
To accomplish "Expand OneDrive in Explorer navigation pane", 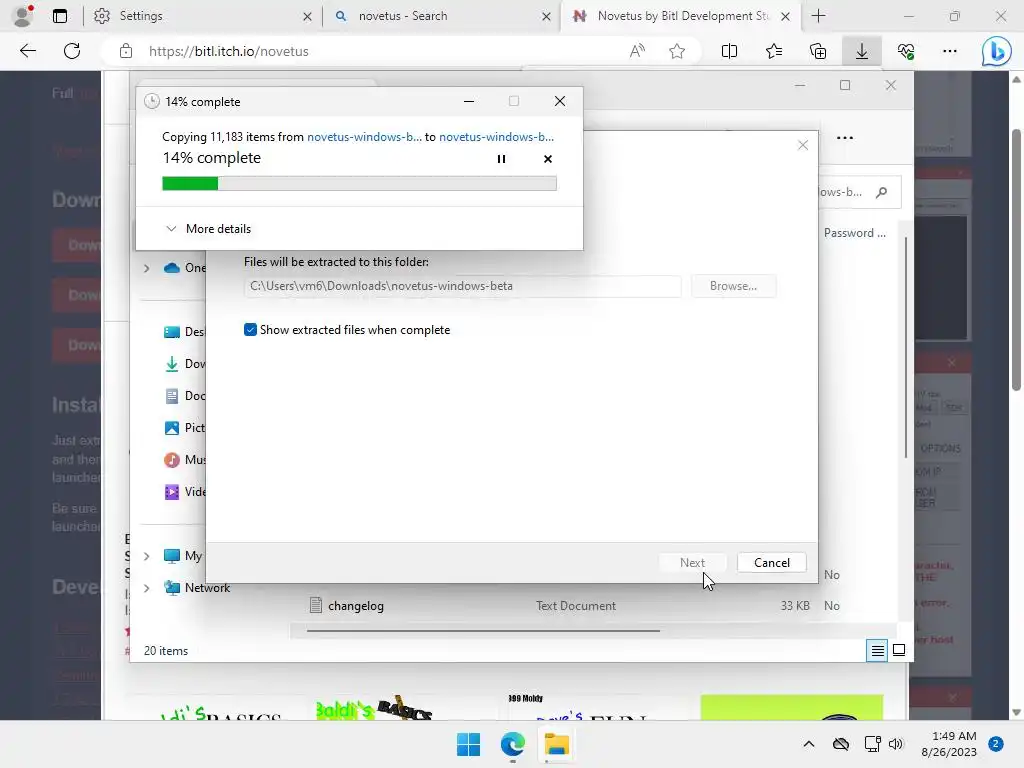I will click(146, 268).
